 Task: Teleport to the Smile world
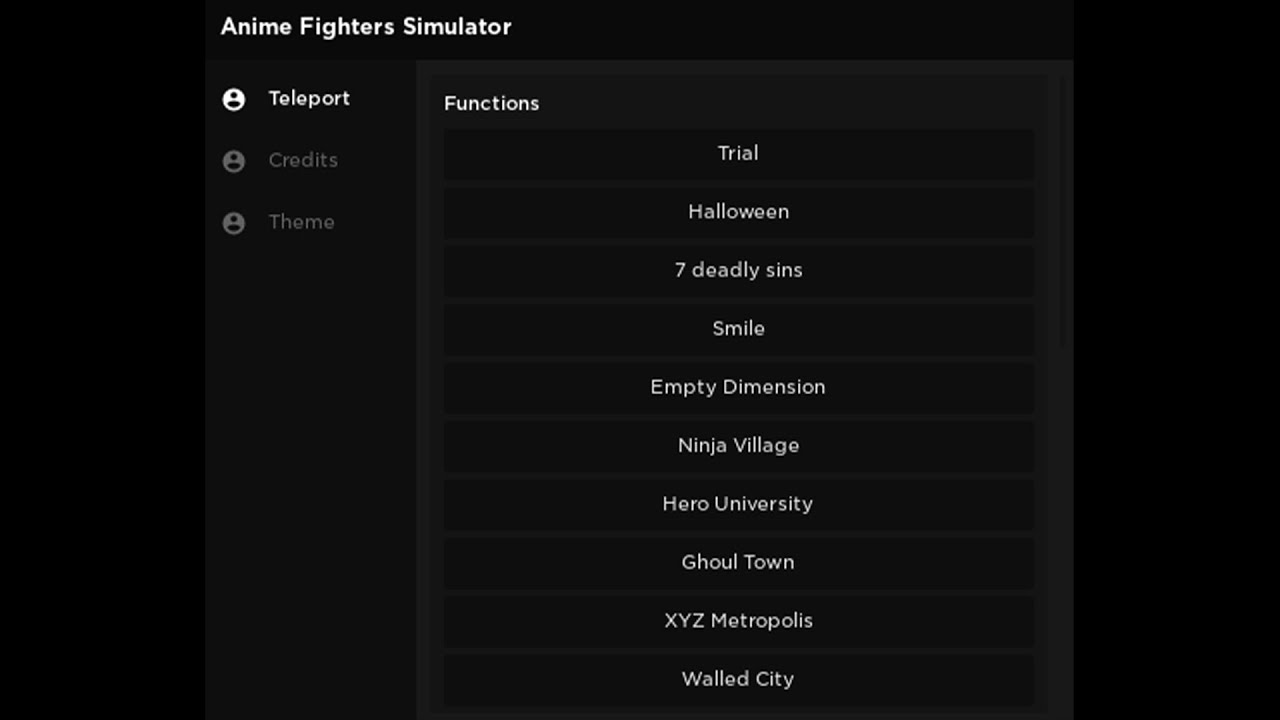tap(738, 329)
